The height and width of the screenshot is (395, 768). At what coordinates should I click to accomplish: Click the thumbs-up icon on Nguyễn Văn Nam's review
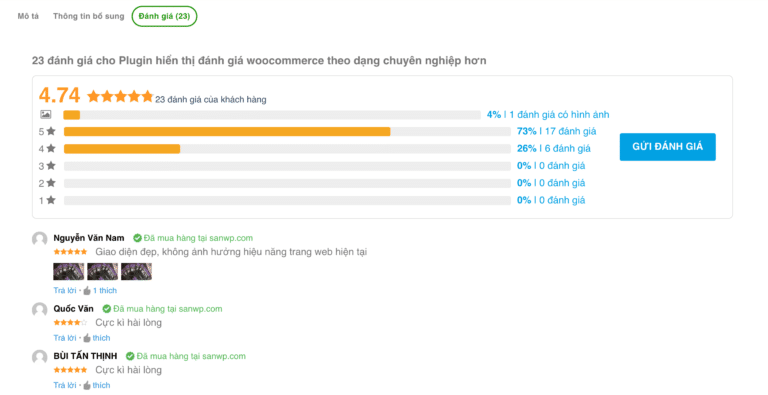pyautogui.click(x=87, y=291)
